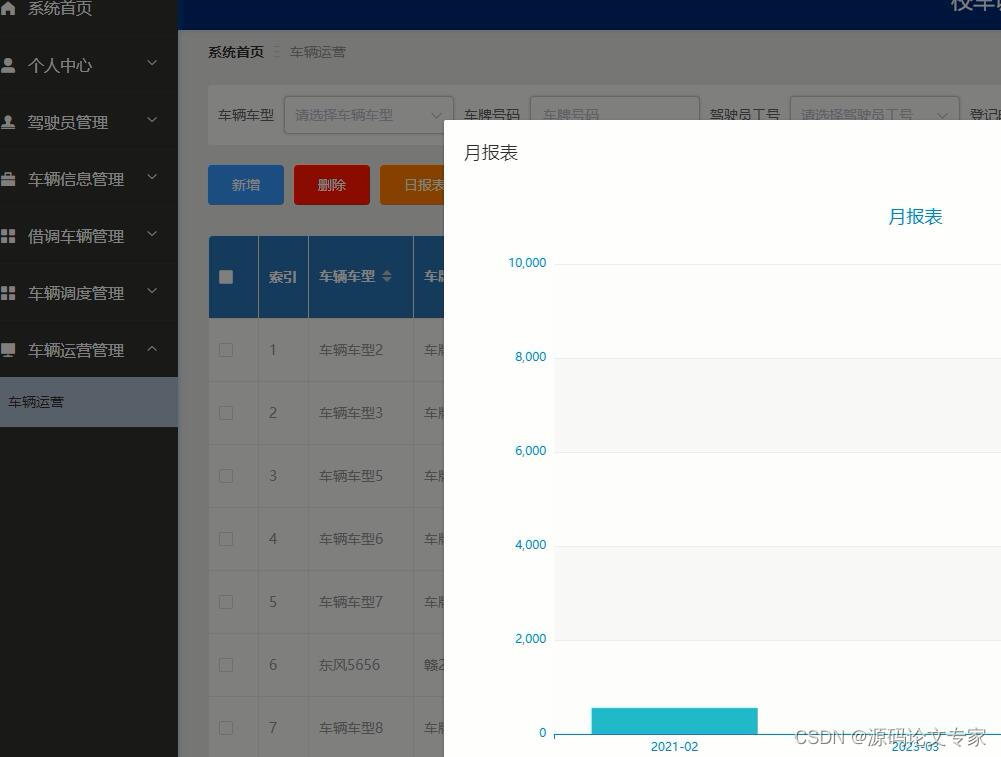
Task: Select the checkbox on the 东风5656 row
Action: pyautogui.click(x=226, y=664)
